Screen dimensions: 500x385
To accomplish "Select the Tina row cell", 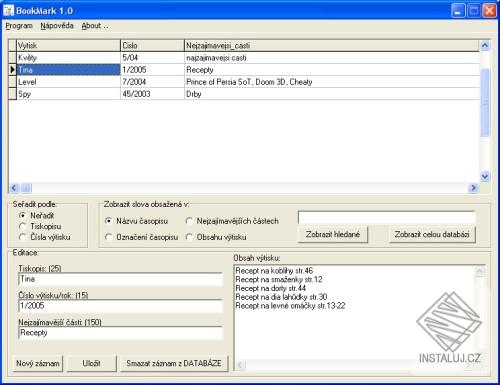I will coord(68,70).
